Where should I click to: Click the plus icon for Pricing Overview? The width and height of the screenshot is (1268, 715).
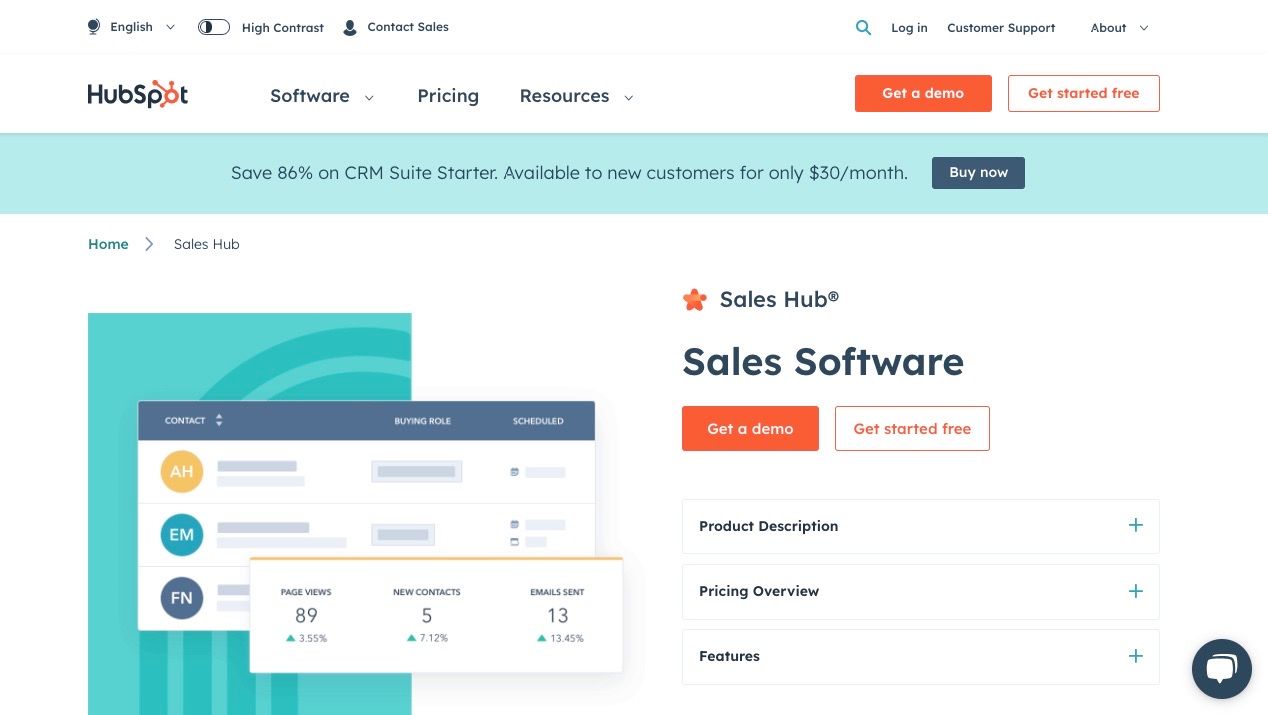1135,591
